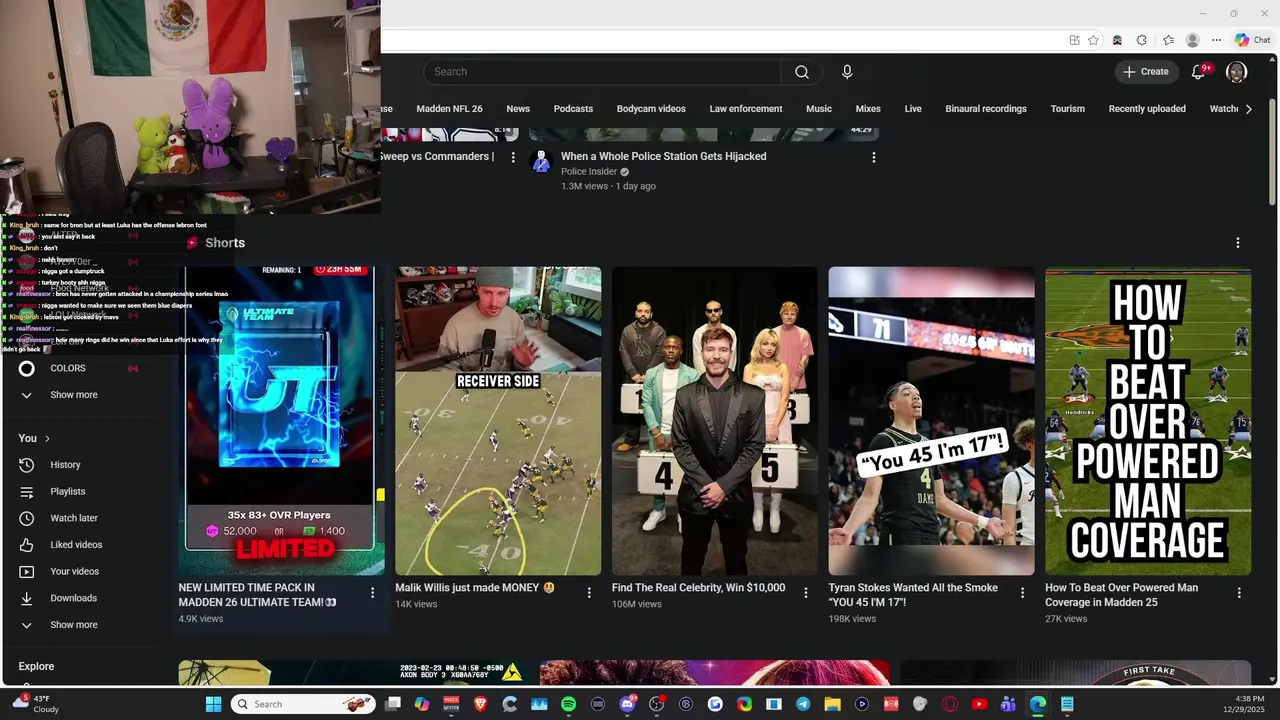Select the Law enforcement filter chip
This screenshot has width=1280, height=720.
coord(746,109)
